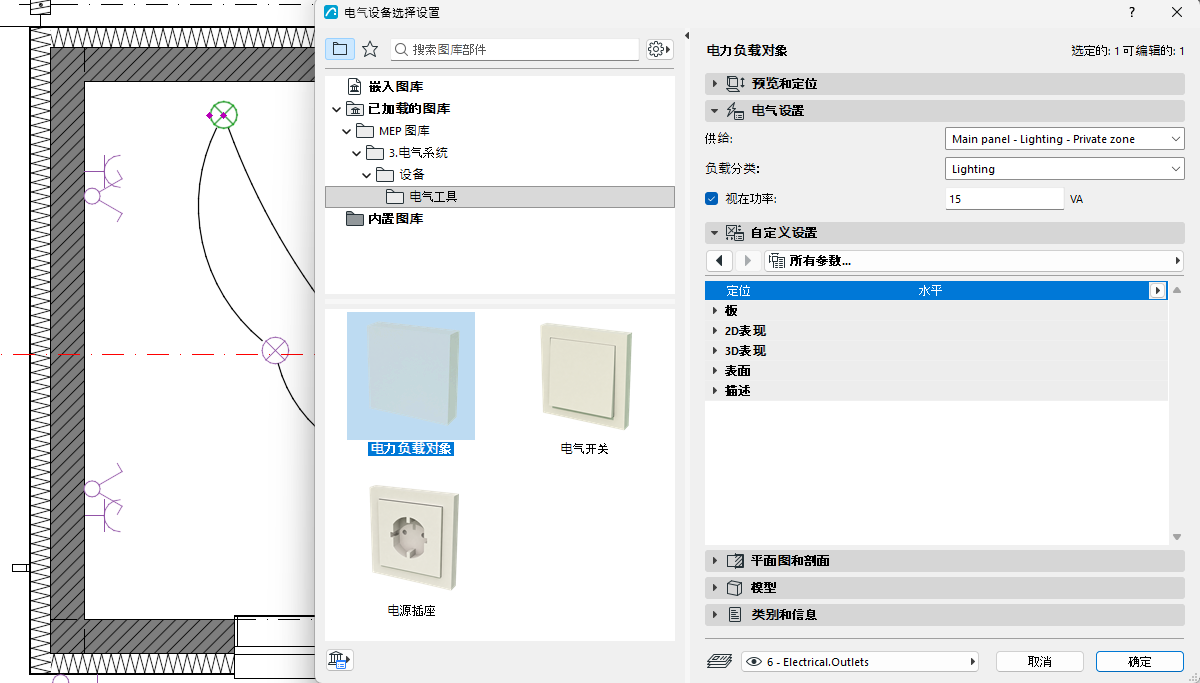Viewport: 1200px width, 683px height.
Task: Toggle the 视在功率 checkbox
Action: click(x=712, y=199)
